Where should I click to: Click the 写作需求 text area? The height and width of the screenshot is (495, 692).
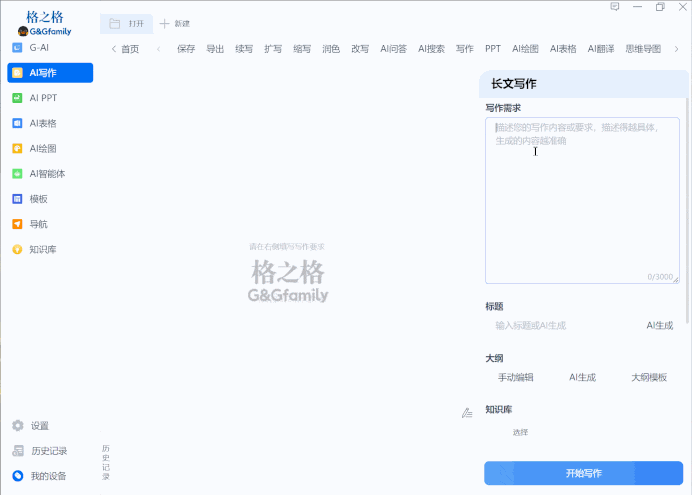[x=581, y=200]
